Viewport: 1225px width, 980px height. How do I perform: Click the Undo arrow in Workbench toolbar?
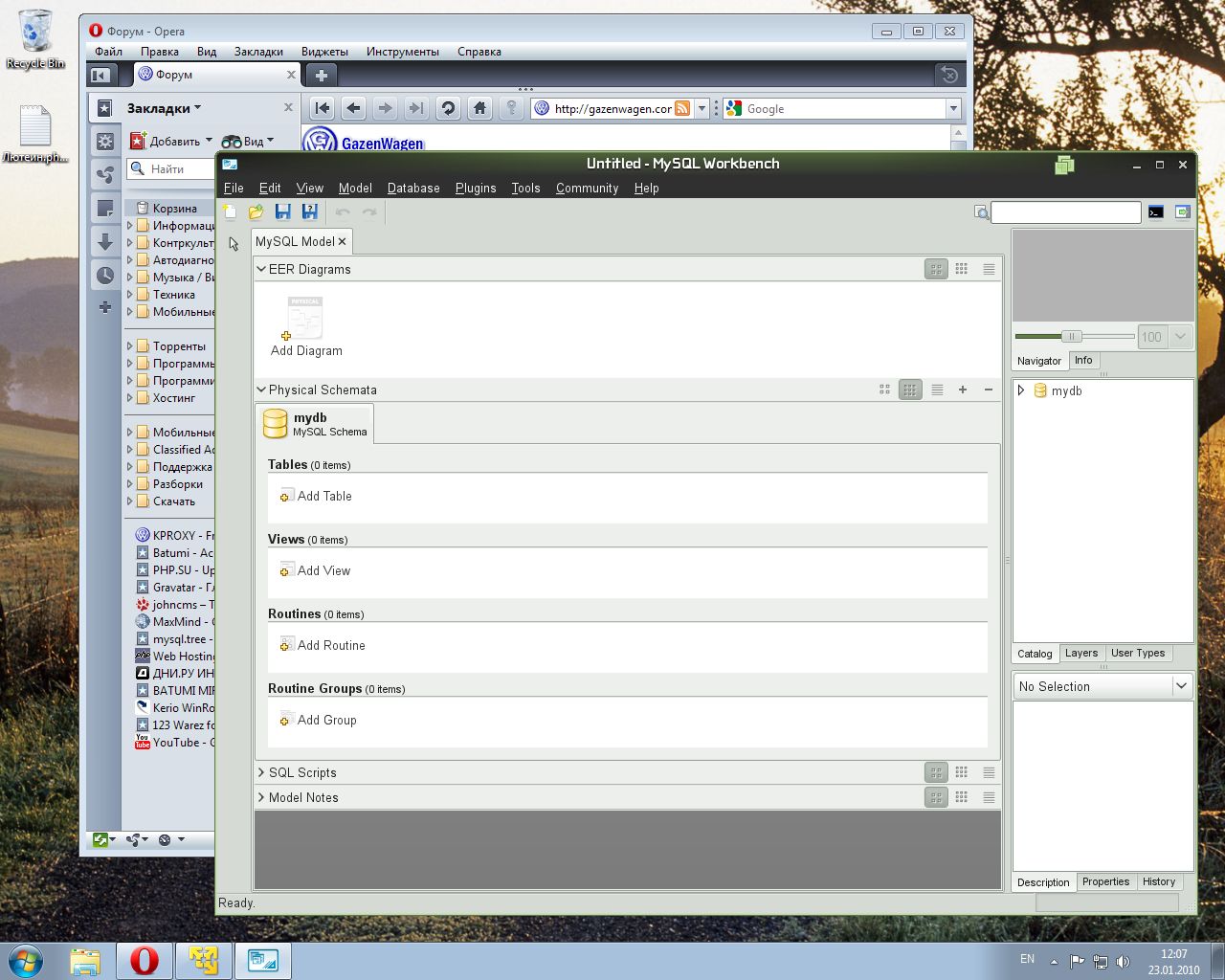343,212
